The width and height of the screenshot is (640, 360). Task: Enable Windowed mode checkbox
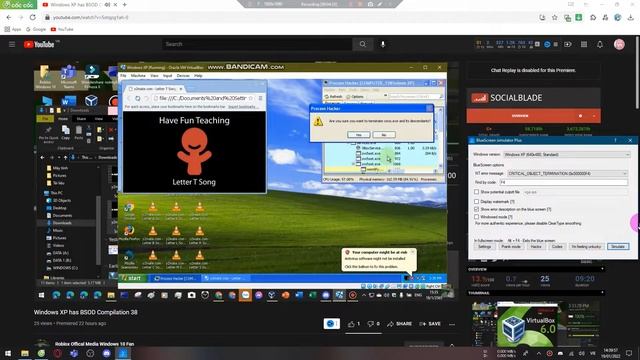click(x=476, y=217)
